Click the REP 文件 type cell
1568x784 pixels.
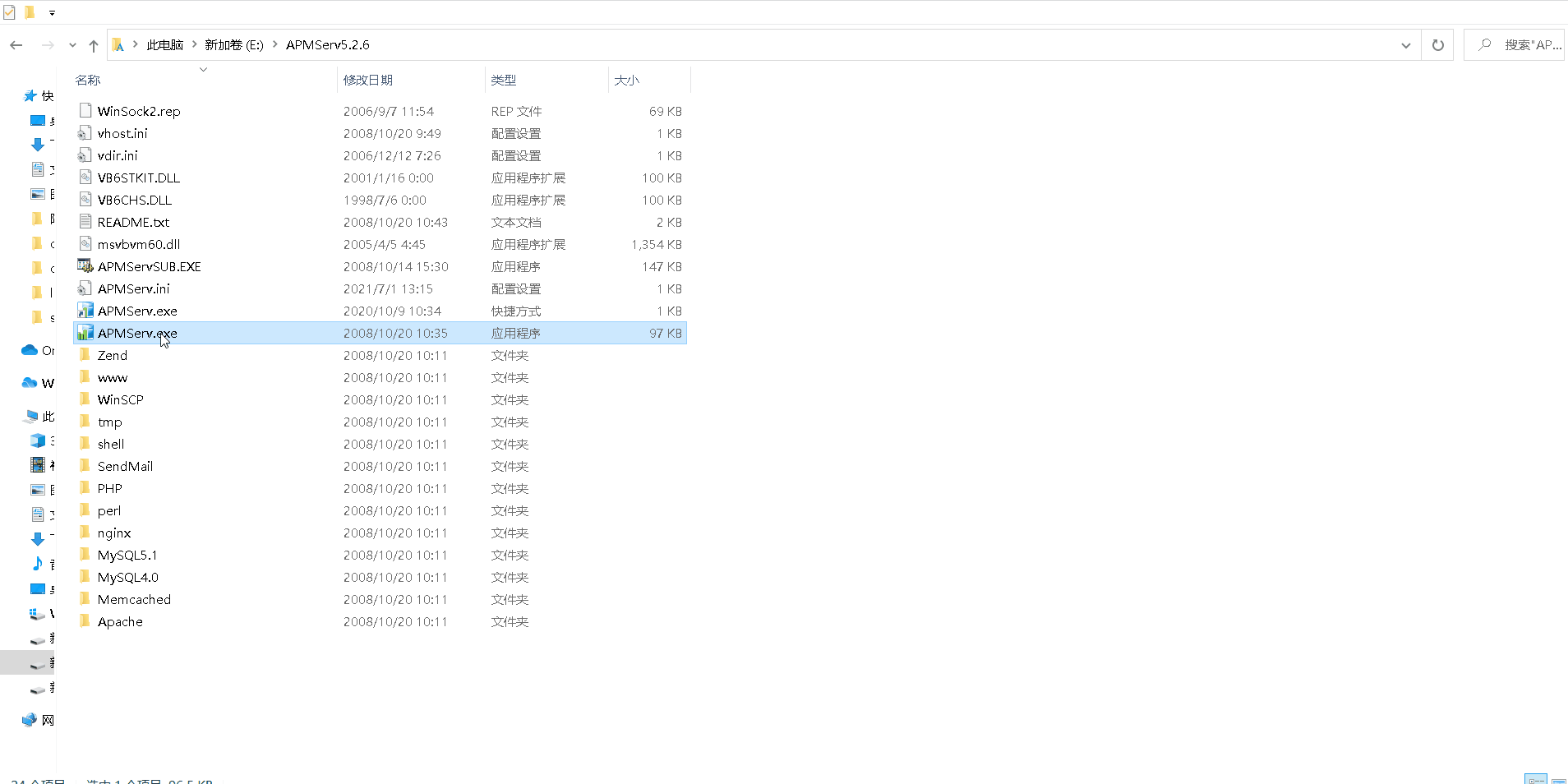516,111
